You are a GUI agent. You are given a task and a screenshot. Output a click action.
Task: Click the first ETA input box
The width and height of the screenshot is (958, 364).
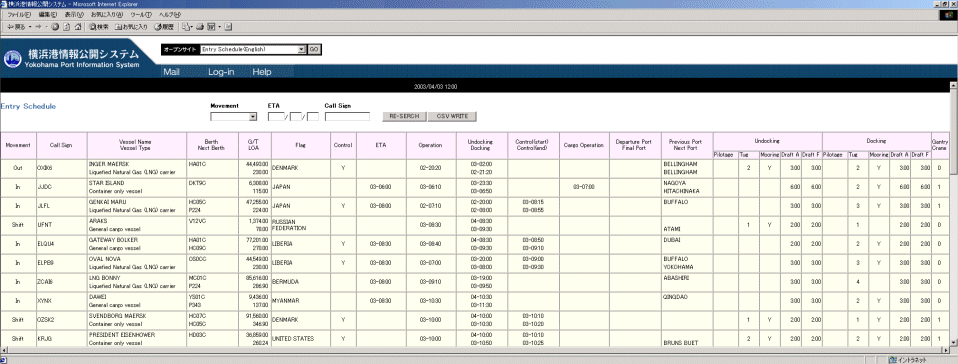coord(276,117)
